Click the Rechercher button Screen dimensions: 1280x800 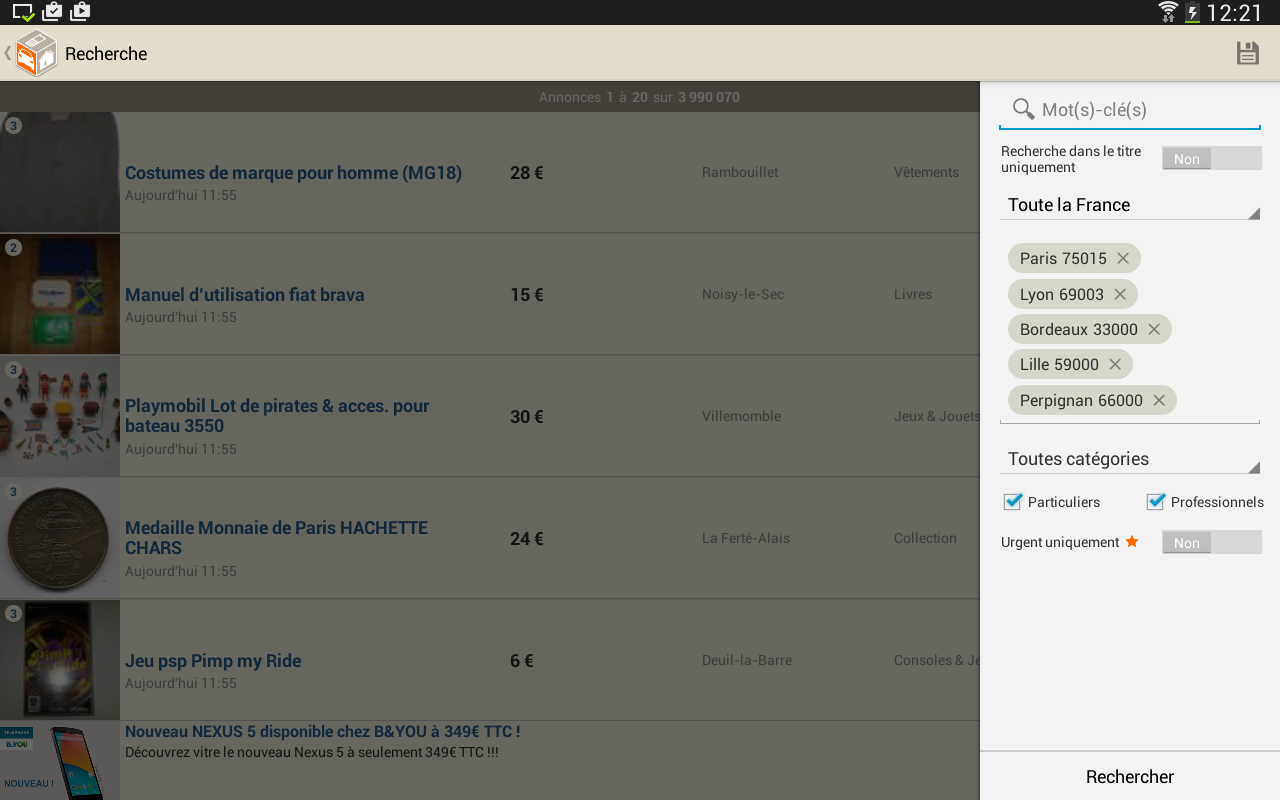pos(1130,776)
